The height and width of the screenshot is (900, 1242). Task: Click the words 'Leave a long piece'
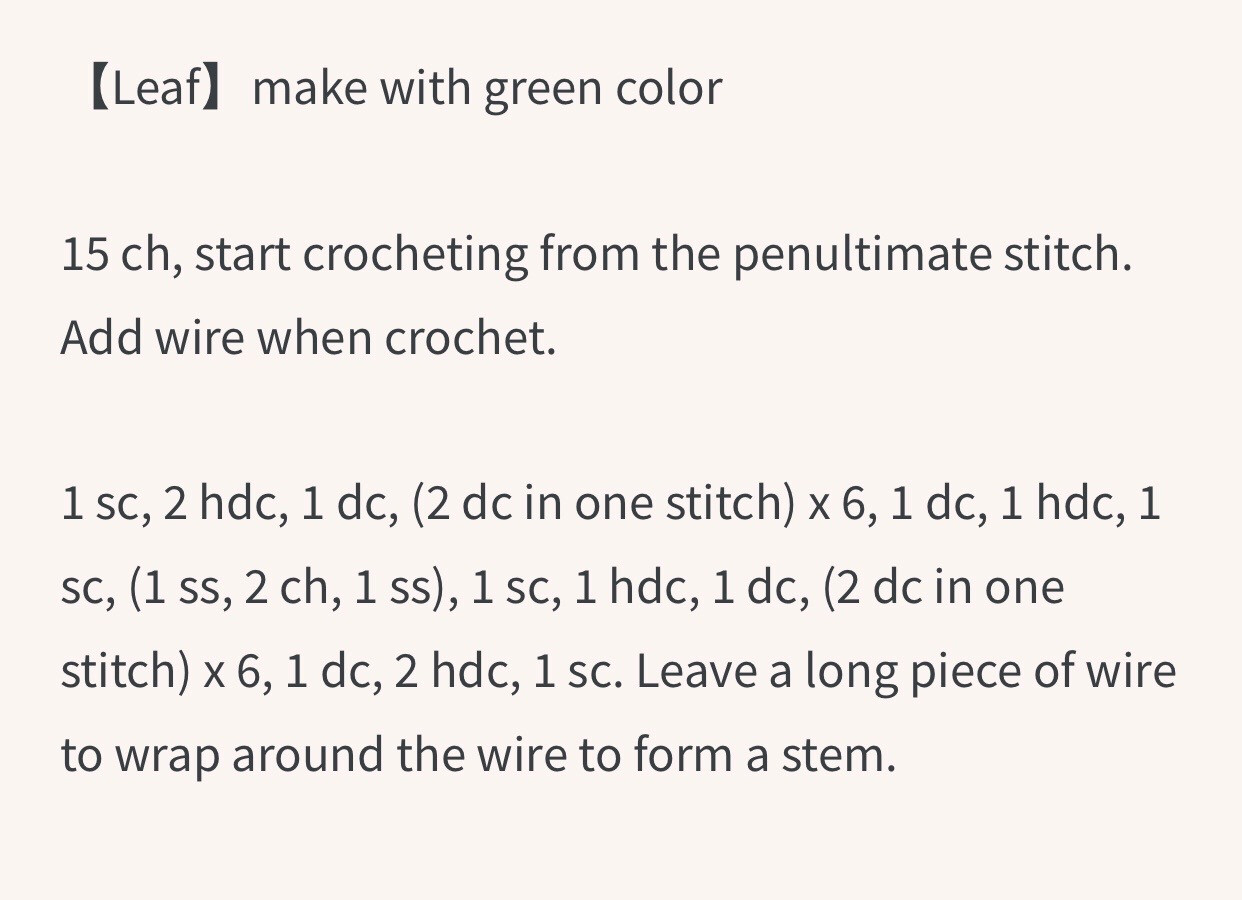coord(829,671)
